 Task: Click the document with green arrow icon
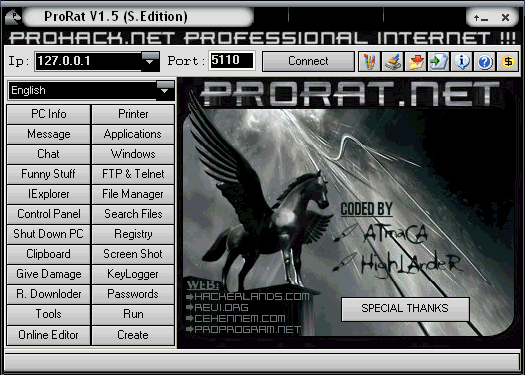439,61
